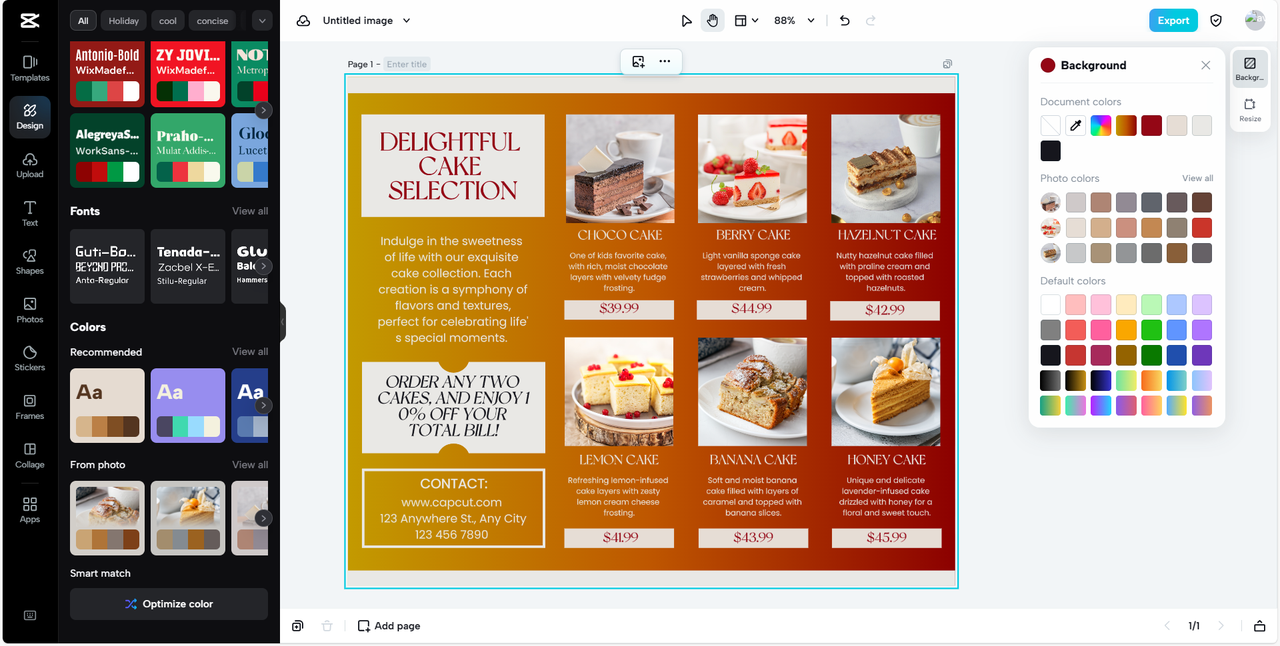Open the 88% zoom level dropdown

[794, 20]
